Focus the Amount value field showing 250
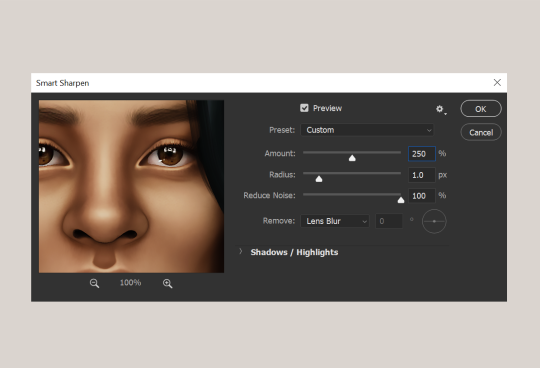The image size is (540, 368). click(422, 154)
